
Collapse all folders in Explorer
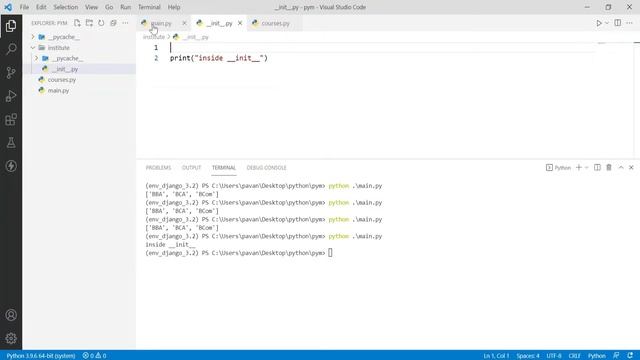coord(113,23)
